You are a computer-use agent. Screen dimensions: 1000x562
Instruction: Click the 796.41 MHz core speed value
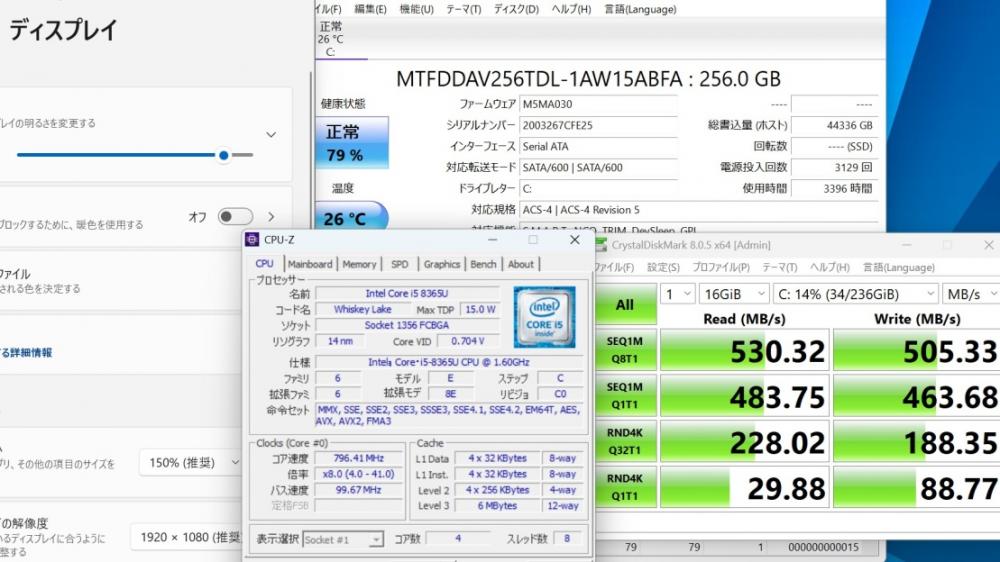click(358, 458)
